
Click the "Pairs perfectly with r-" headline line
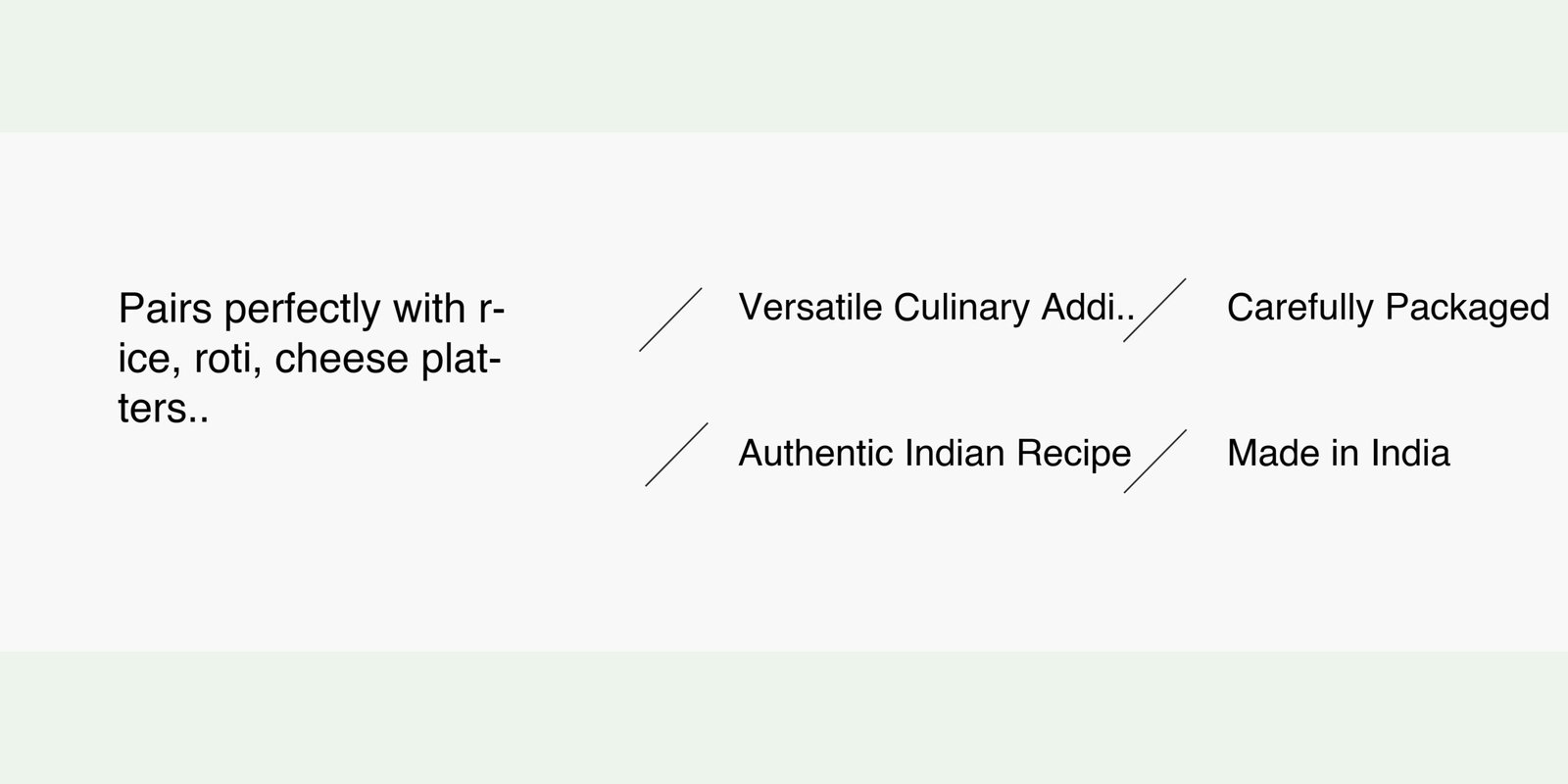point(311,310)
